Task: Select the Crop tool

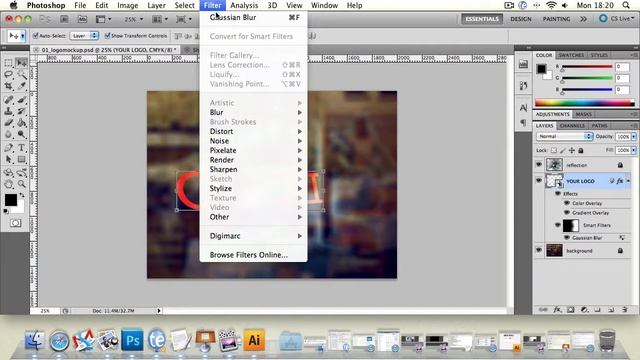Action: tap(9, 86)
